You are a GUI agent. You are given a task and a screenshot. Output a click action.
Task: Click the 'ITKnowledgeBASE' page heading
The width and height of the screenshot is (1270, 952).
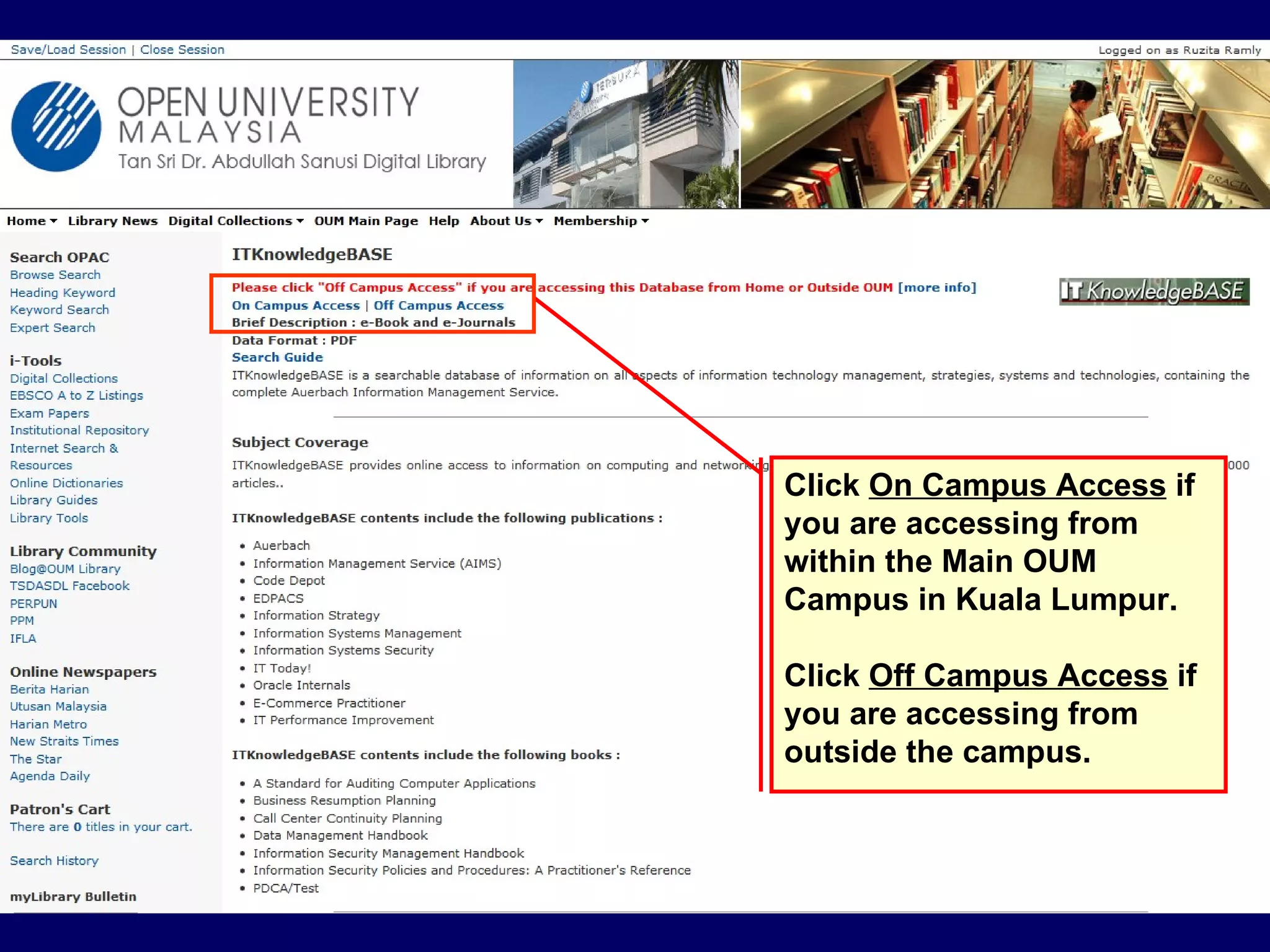312,255
